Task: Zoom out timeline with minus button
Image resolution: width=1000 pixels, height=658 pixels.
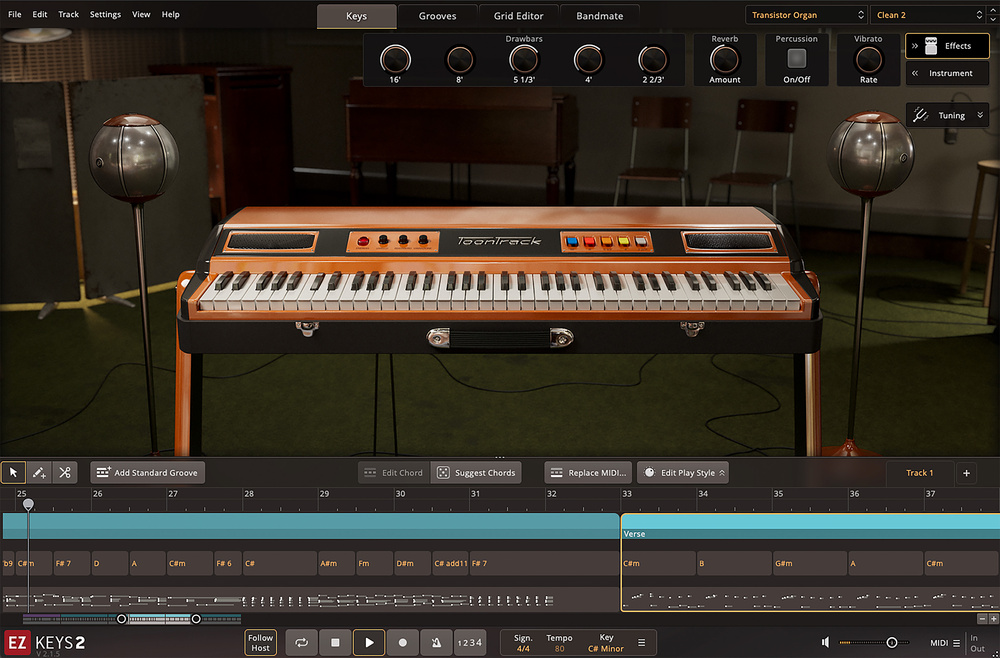Action: tap(982, 618)
